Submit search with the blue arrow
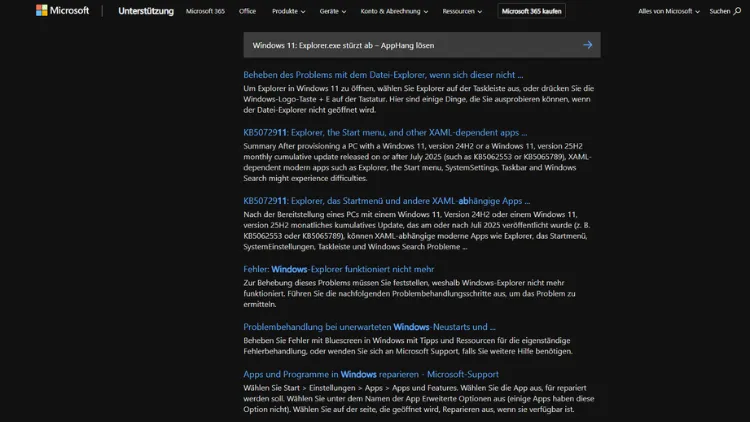 point(587,45)
